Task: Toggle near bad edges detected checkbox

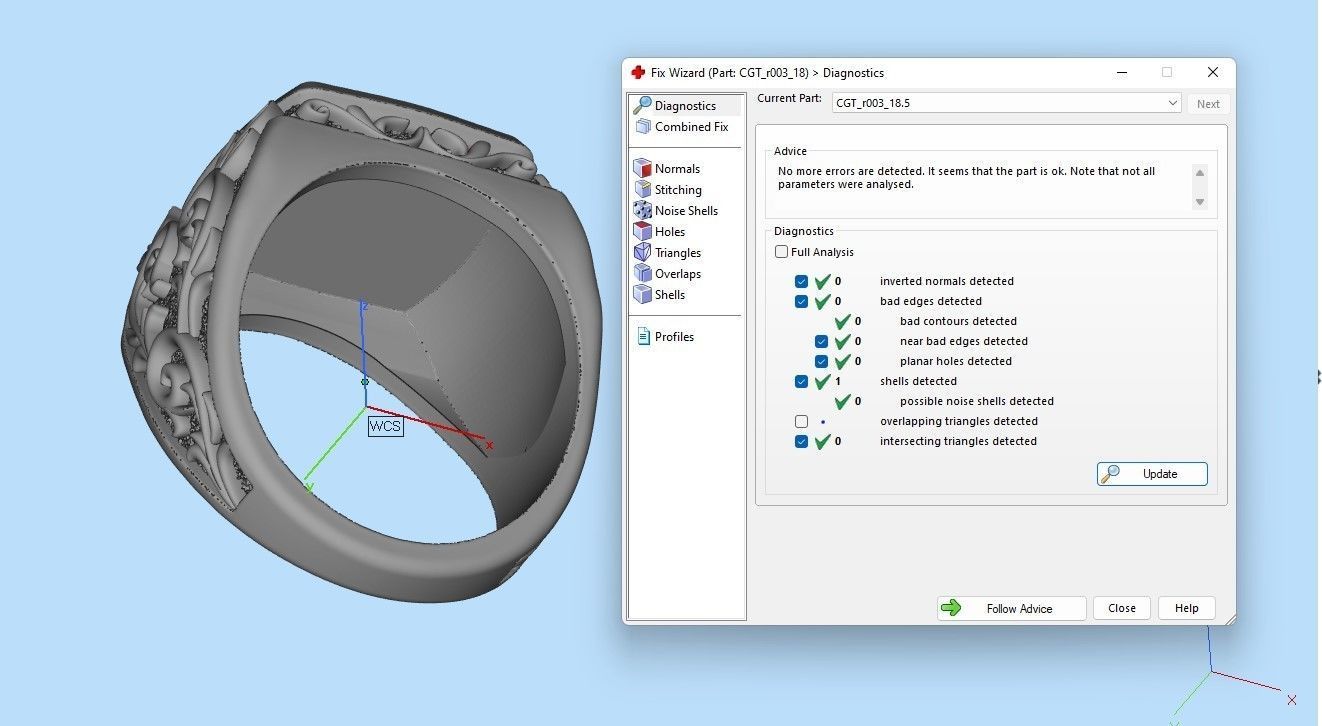Action: click(821, 341)
